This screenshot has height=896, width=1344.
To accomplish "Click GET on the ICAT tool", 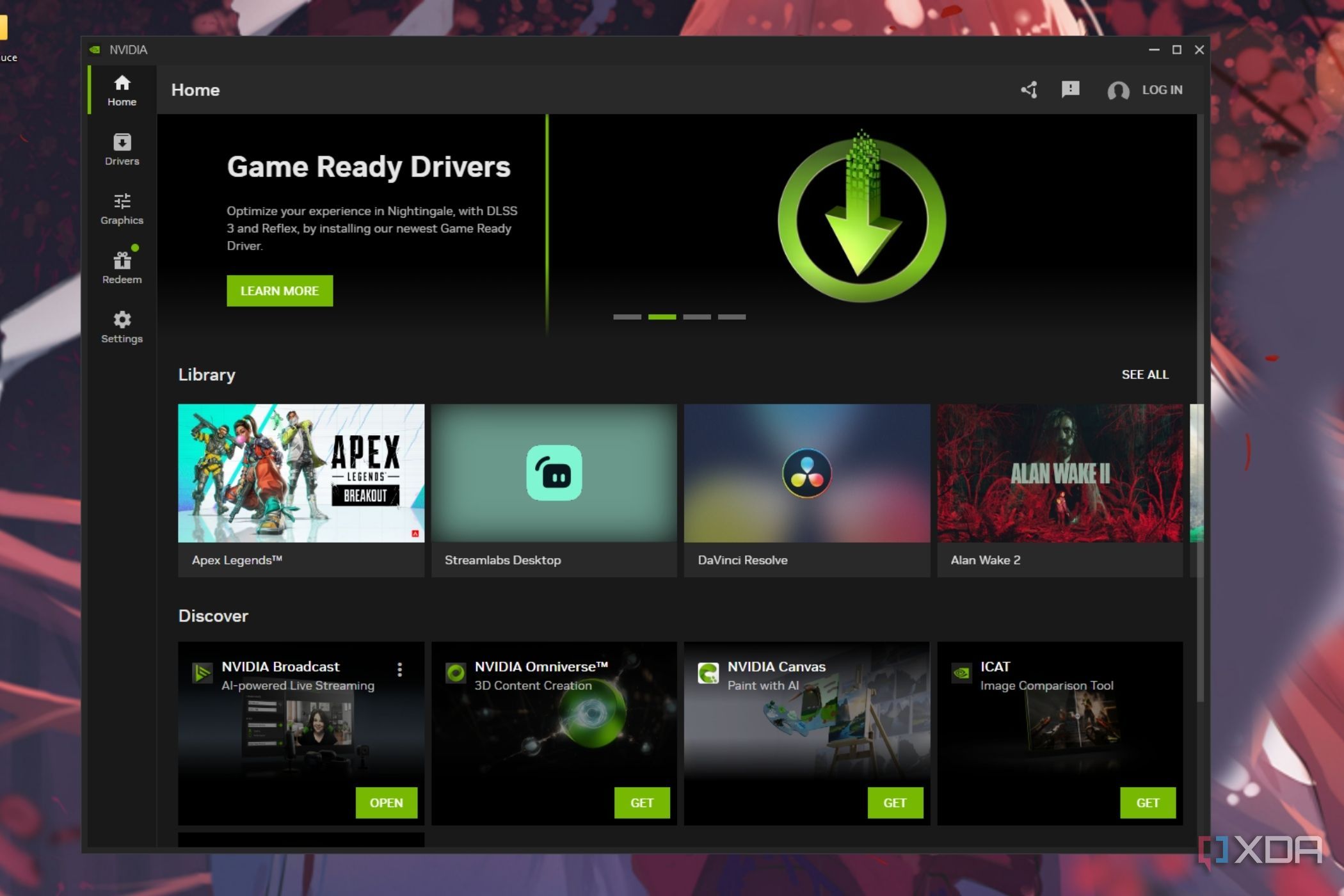I will click(1148, 803).
